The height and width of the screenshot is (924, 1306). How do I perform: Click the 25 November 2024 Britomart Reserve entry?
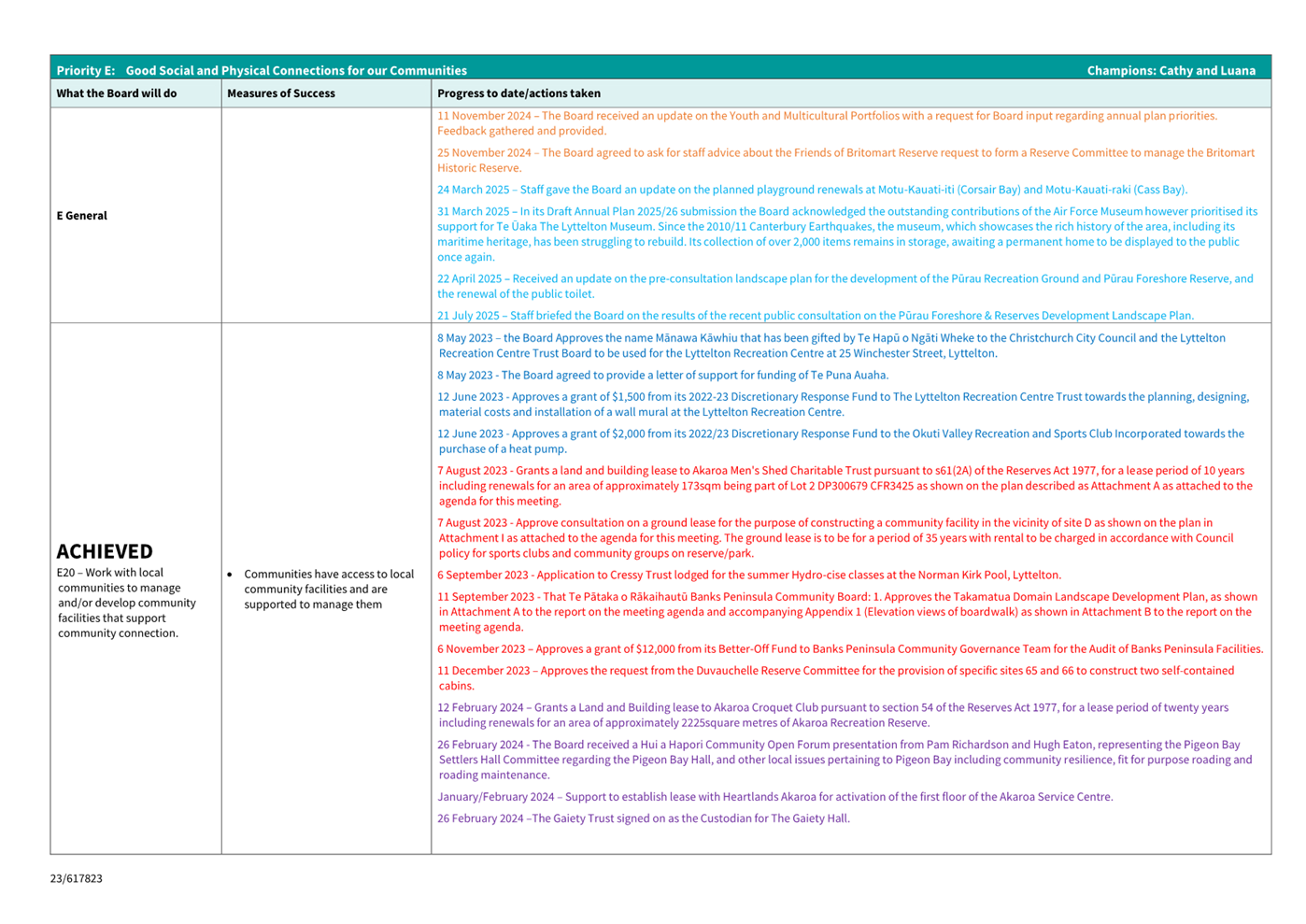(845, 160)
